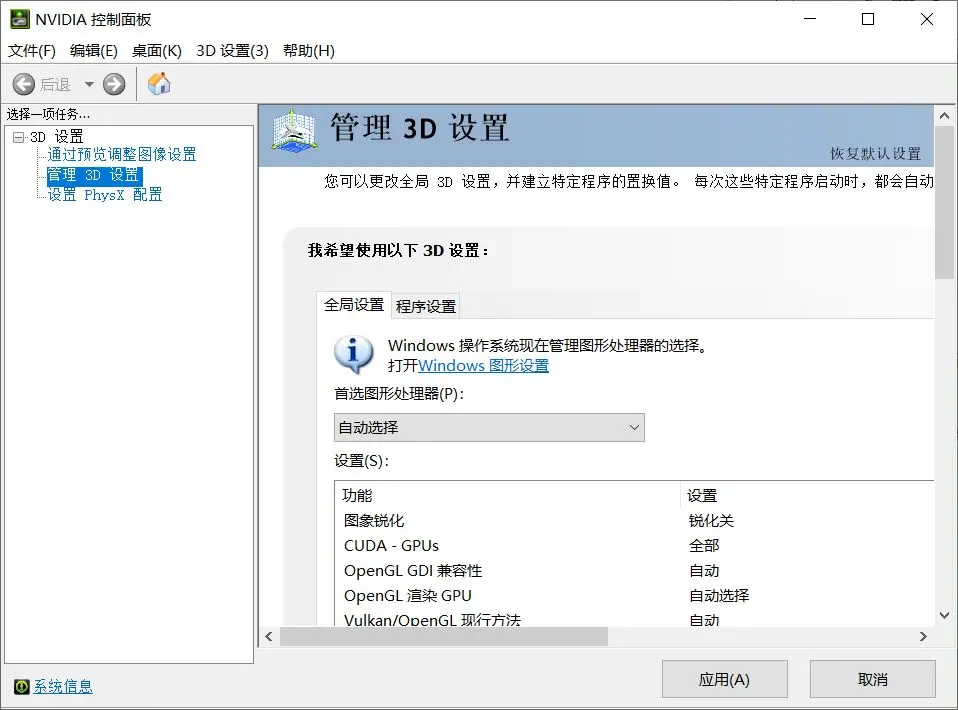958x710 pixels.
Task: Click the vertical scrollbar up arrow
Action: 944,115
